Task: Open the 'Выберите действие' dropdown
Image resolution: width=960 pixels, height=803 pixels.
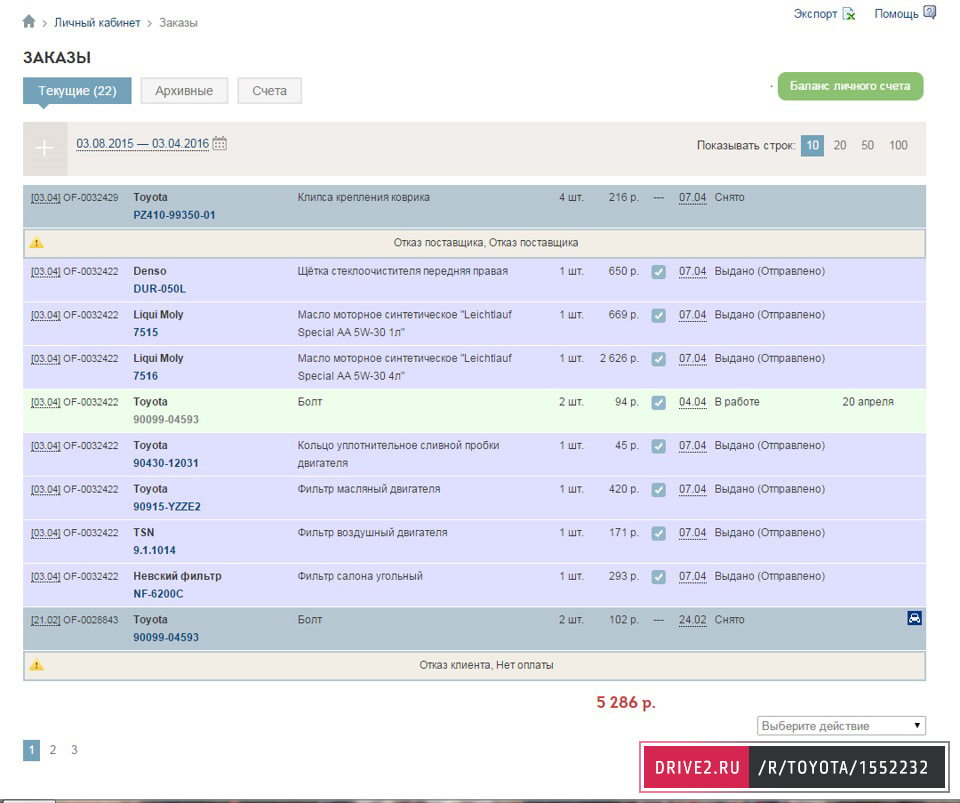Action: click(841, 726)
